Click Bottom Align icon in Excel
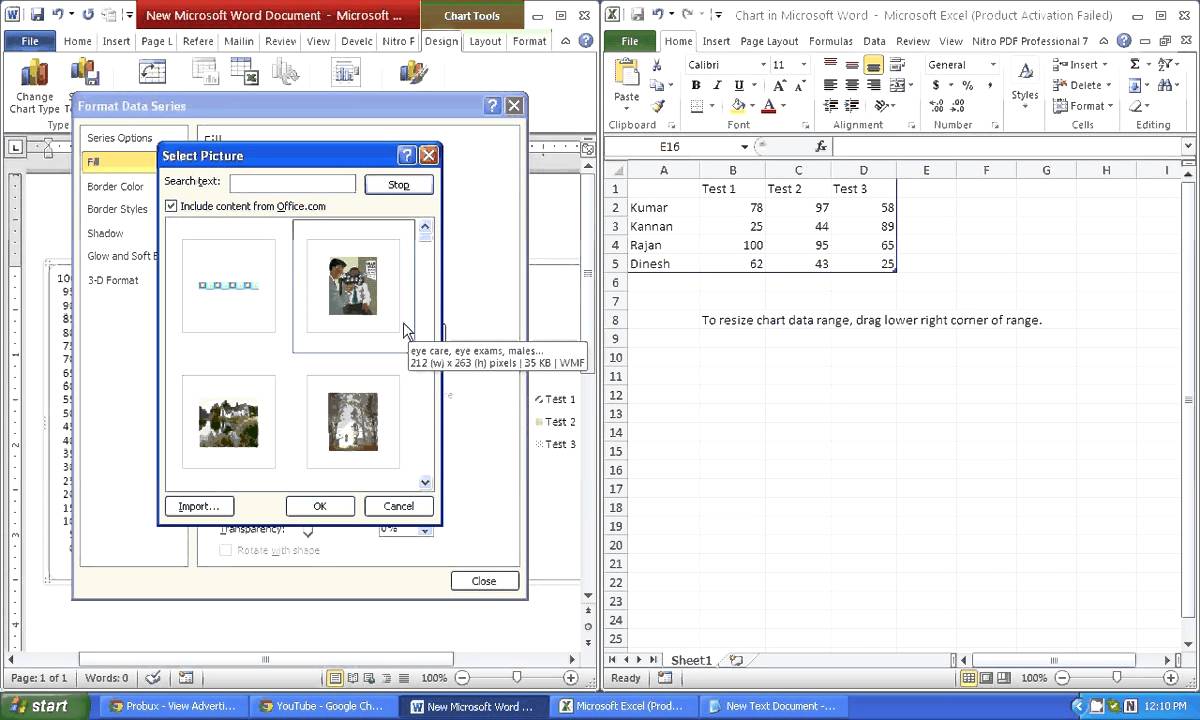Image resolution: width=1200 pixels, height=720 pixels. tap(874, 64)
